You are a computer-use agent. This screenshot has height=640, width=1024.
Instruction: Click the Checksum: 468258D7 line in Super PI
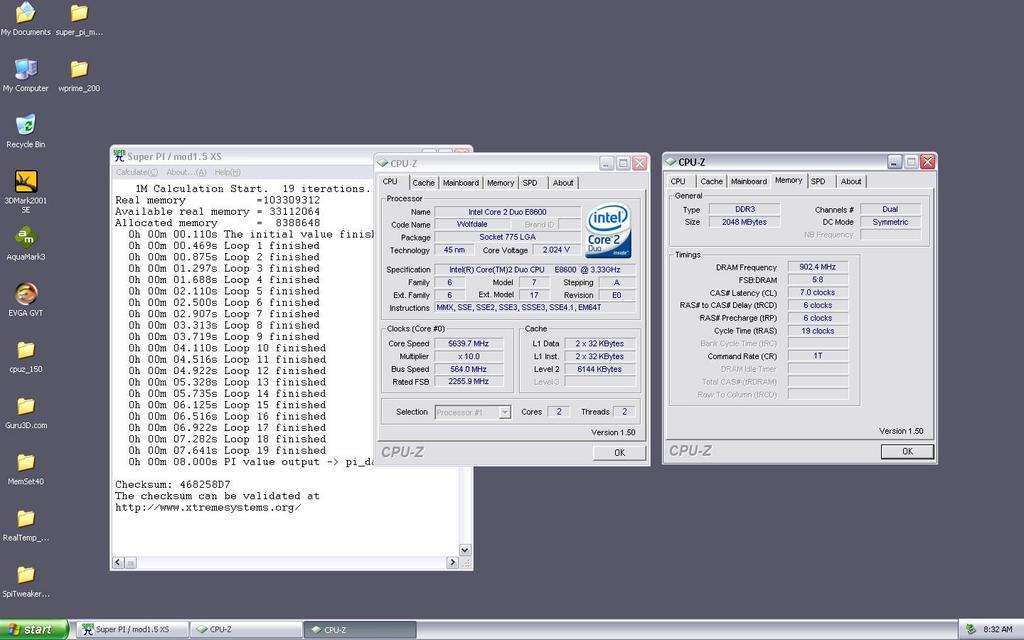tap(173, 485)
